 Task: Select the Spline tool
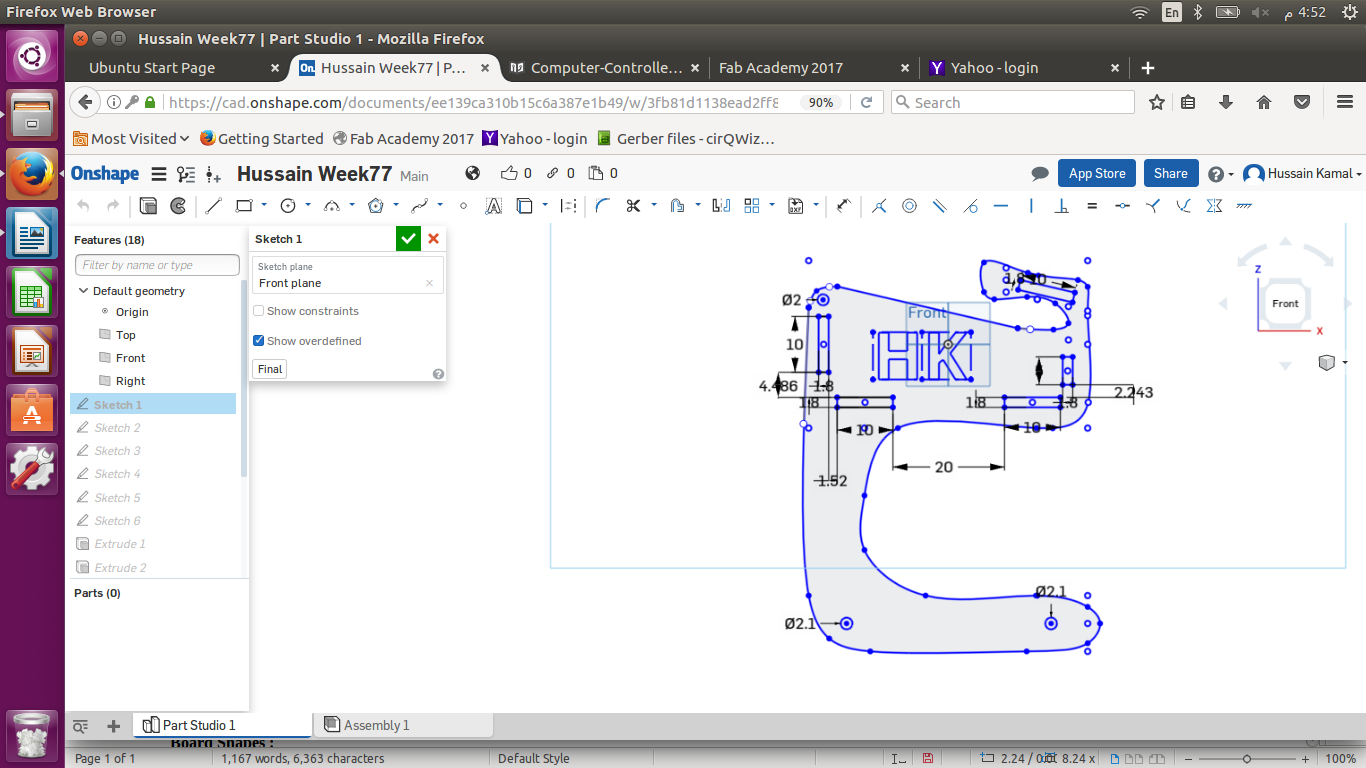(420, 206)
